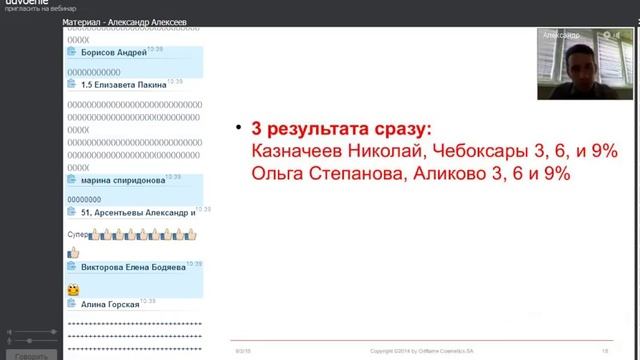The height and width of the screenshot is (360, 640).
Task: Click line 'Ольга Степанова, Аликово 3, 6 и 9%'
Action: [x=411, y=173]
